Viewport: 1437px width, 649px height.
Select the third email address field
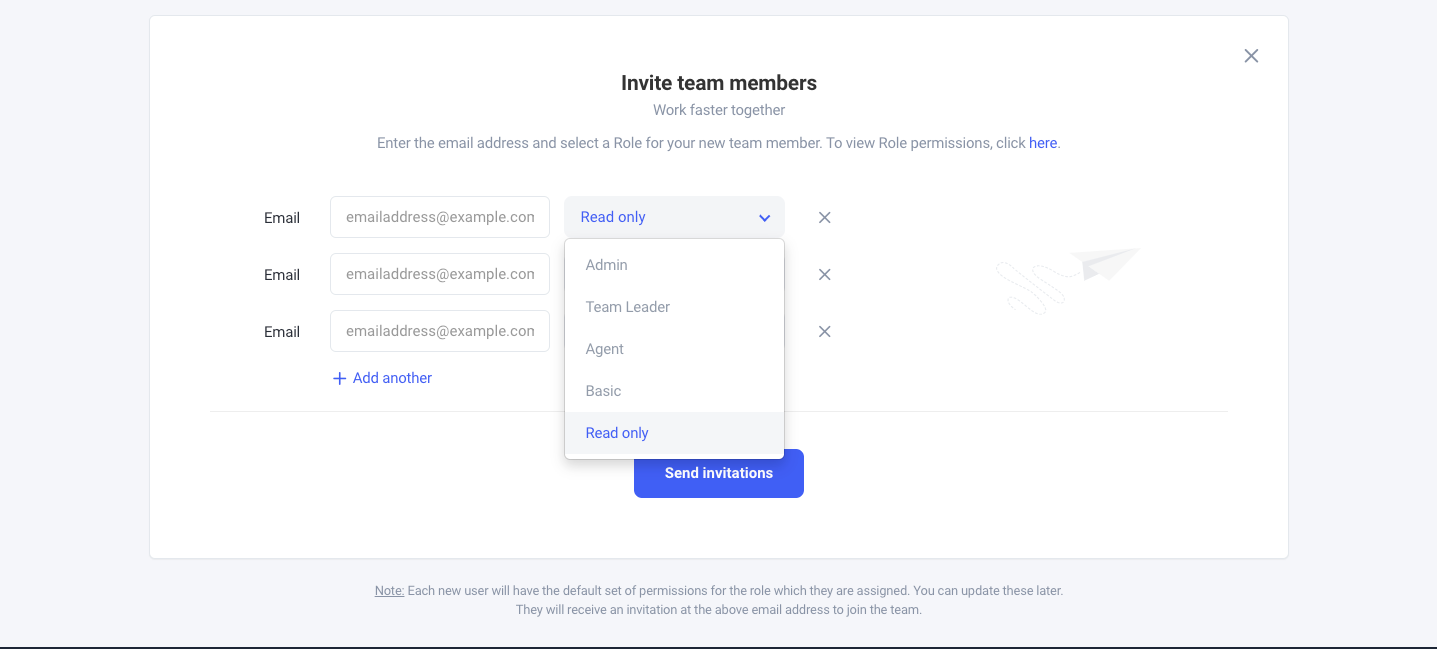[x=440, y=331]
